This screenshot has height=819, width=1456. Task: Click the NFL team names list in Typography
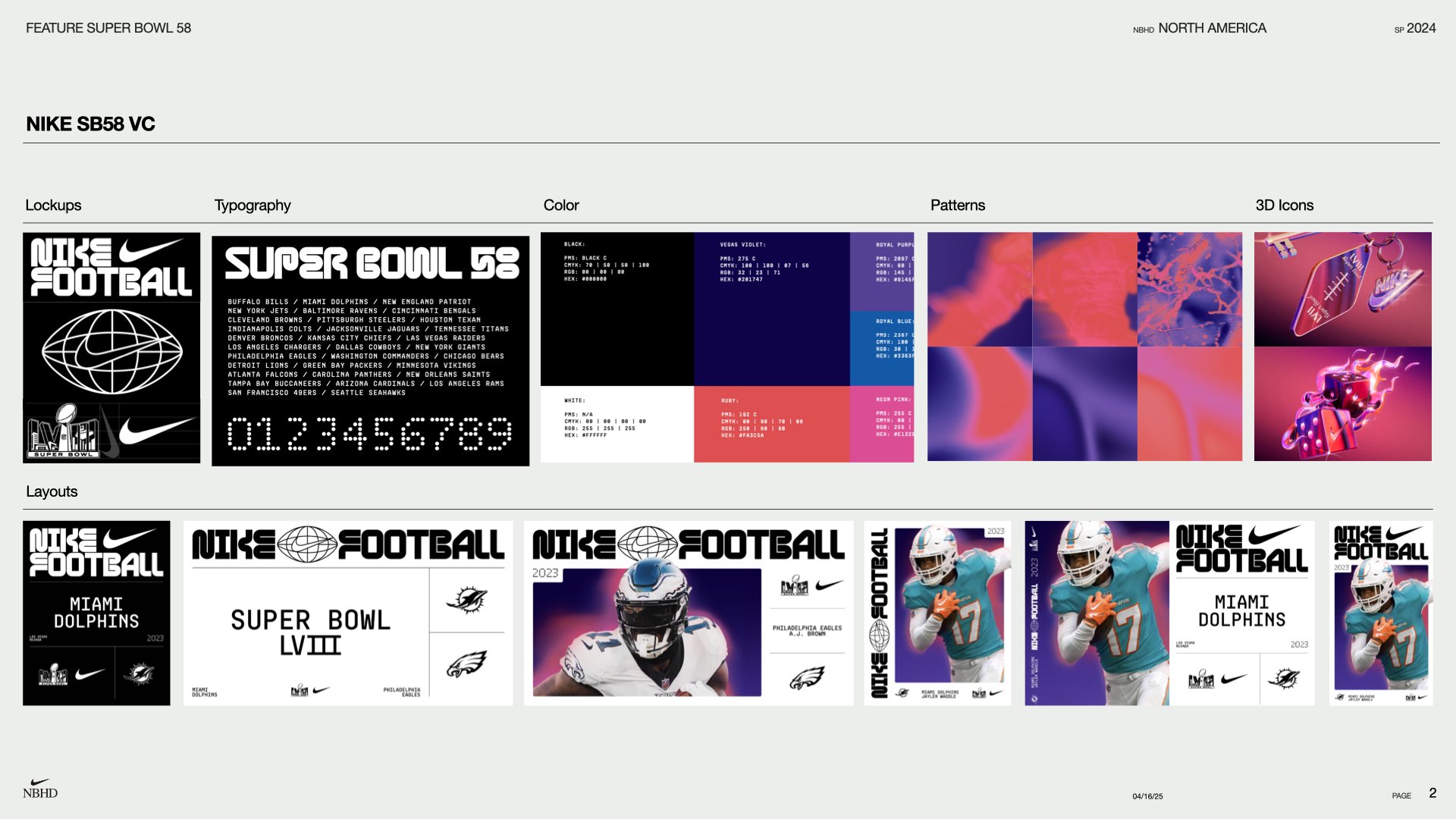point(369,347)
